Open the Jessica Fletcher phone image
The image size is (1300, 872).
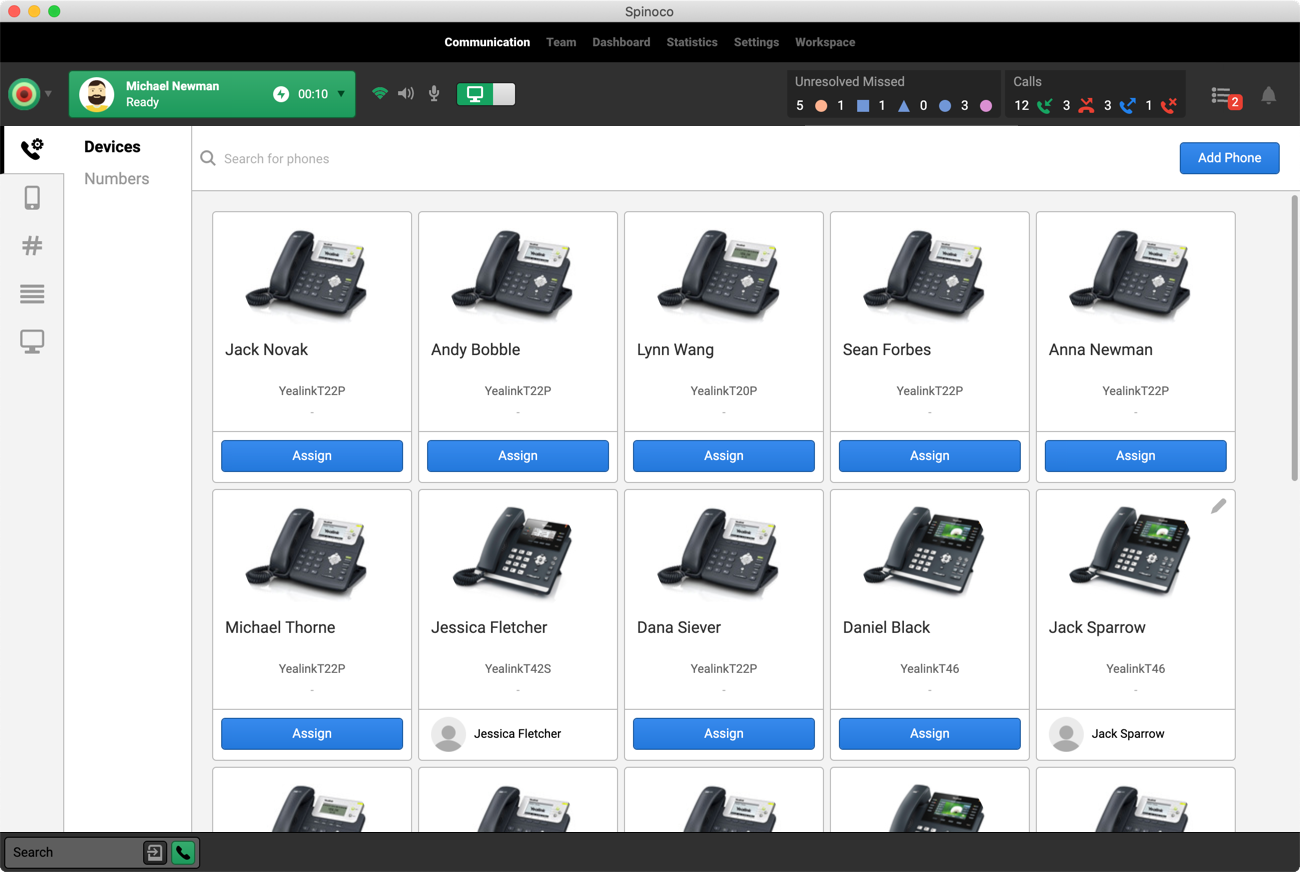pos(511,552)
